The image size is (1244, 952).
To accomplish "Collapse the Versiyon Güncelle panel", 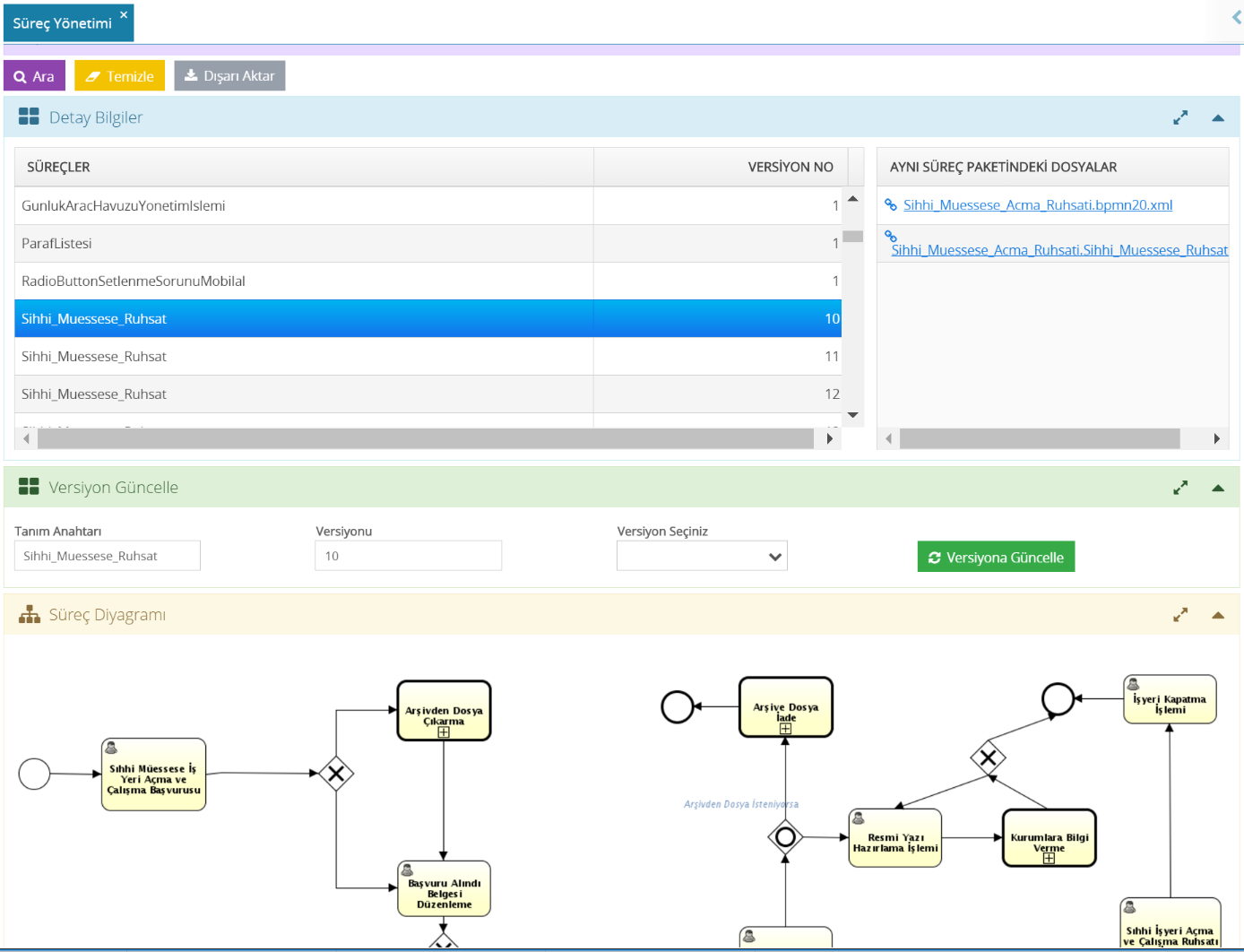I will click(x=1218, y=488).
